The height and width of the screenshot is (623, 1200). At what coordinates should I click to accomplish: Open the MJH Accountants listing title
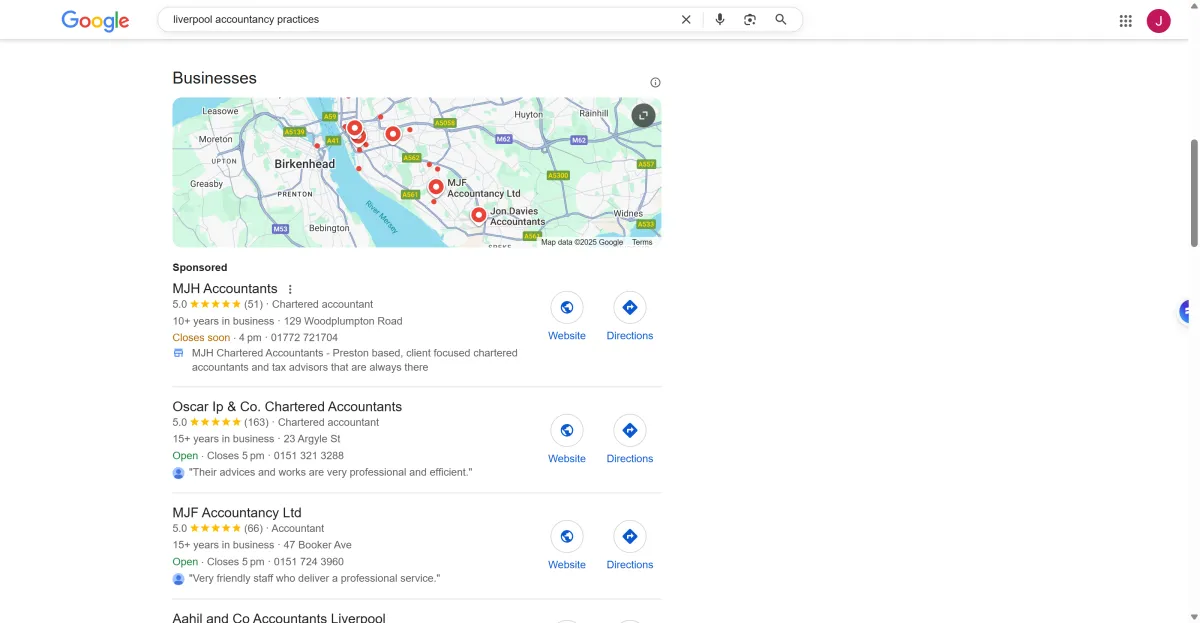pyautogui.click(x=225, y=289)
